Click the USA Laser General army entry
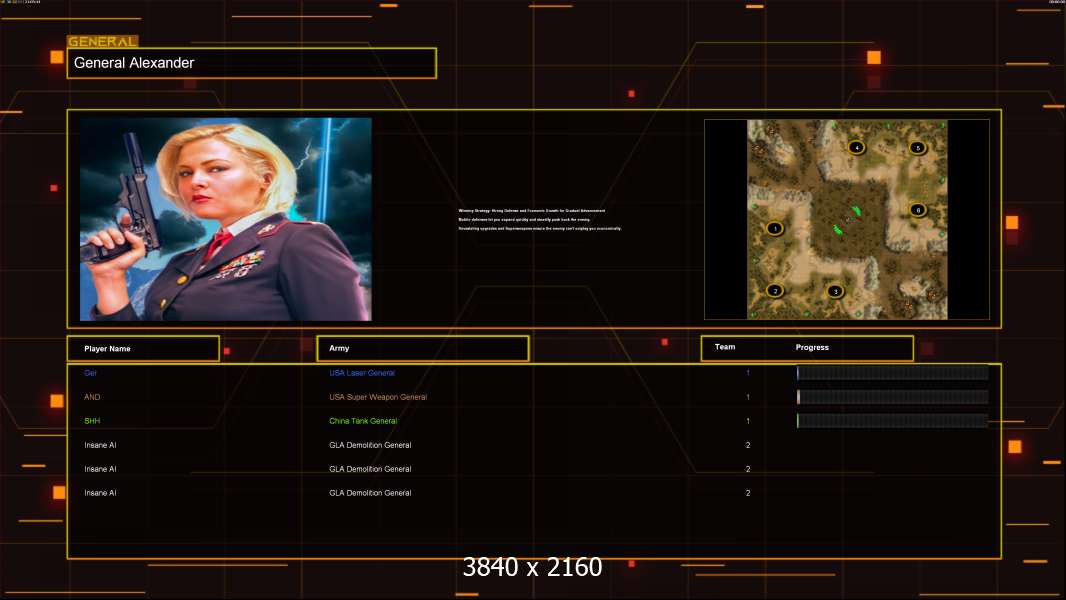The width and height of the screenshot is (1066, 600). (362, 373)
